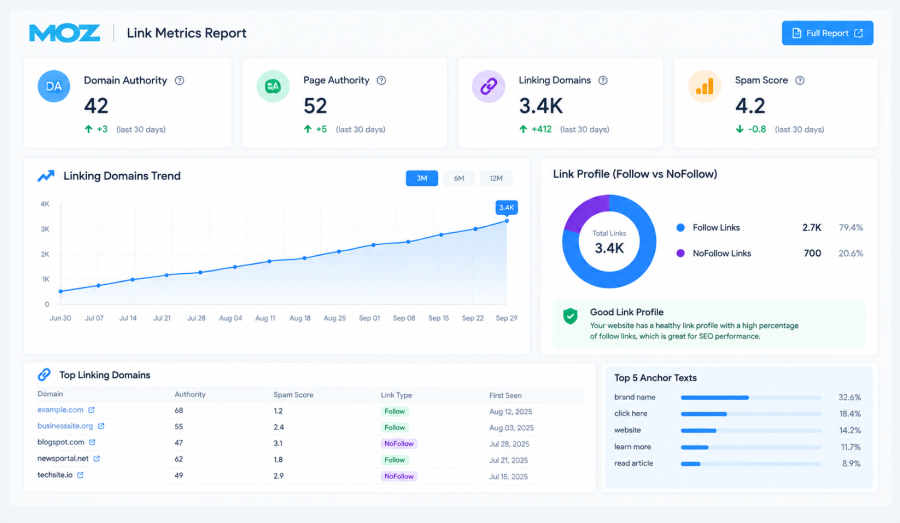Open blogspot.com external link icon

pyautogui.click(x=92, y=442)
